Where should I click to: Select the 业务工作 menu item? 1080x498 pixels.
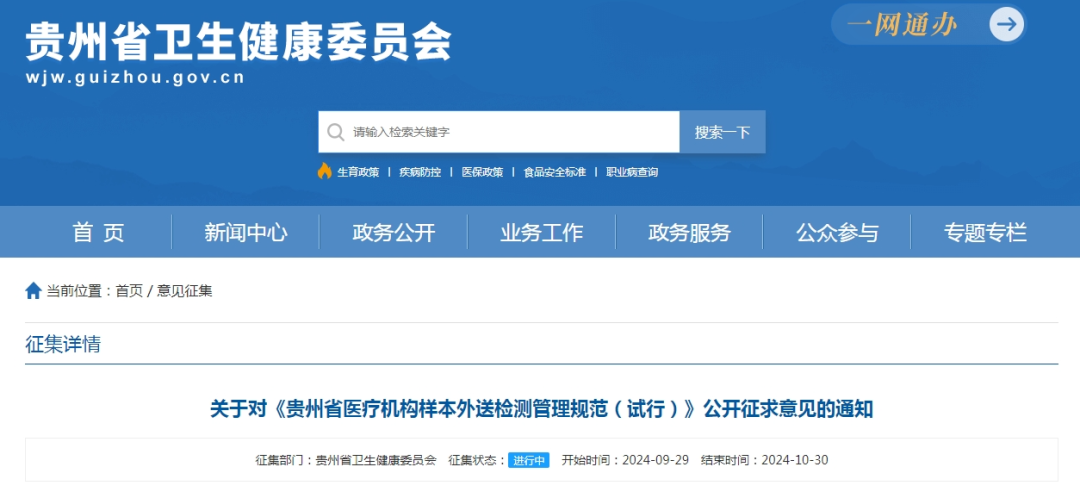541,233
